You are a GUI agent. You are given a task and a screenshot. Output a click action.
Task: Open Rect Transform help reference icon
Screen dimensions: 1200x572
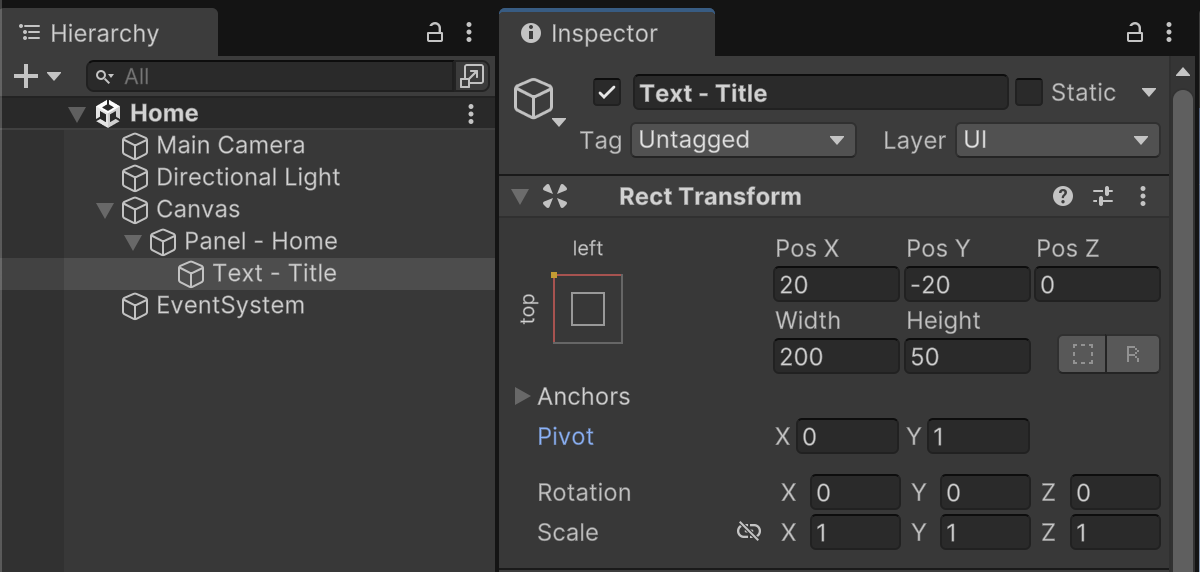pos(1063,196)
